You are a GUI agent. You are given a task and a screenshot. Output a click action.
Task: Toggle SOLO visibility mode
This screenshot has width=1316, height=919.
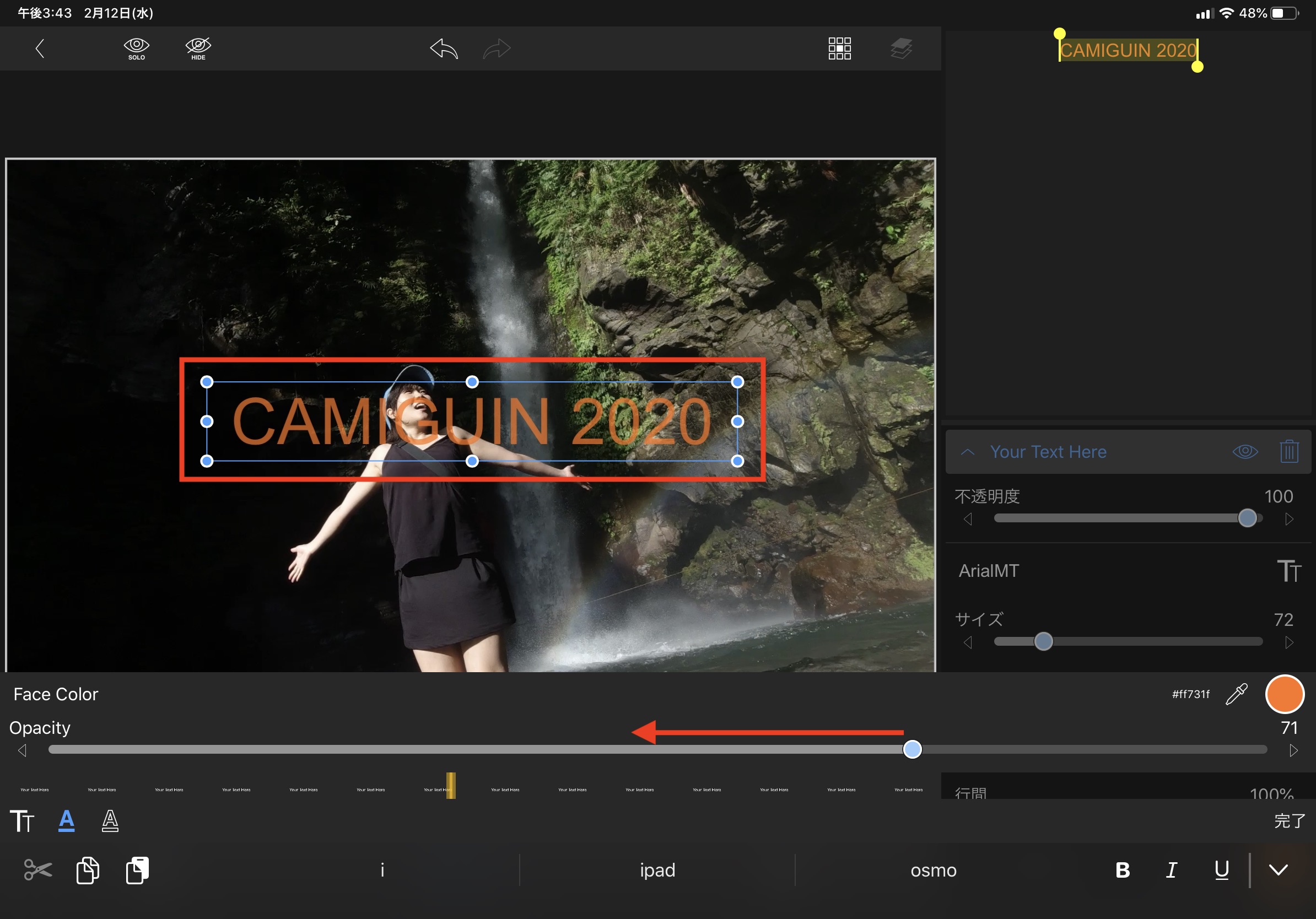point(137,48)
